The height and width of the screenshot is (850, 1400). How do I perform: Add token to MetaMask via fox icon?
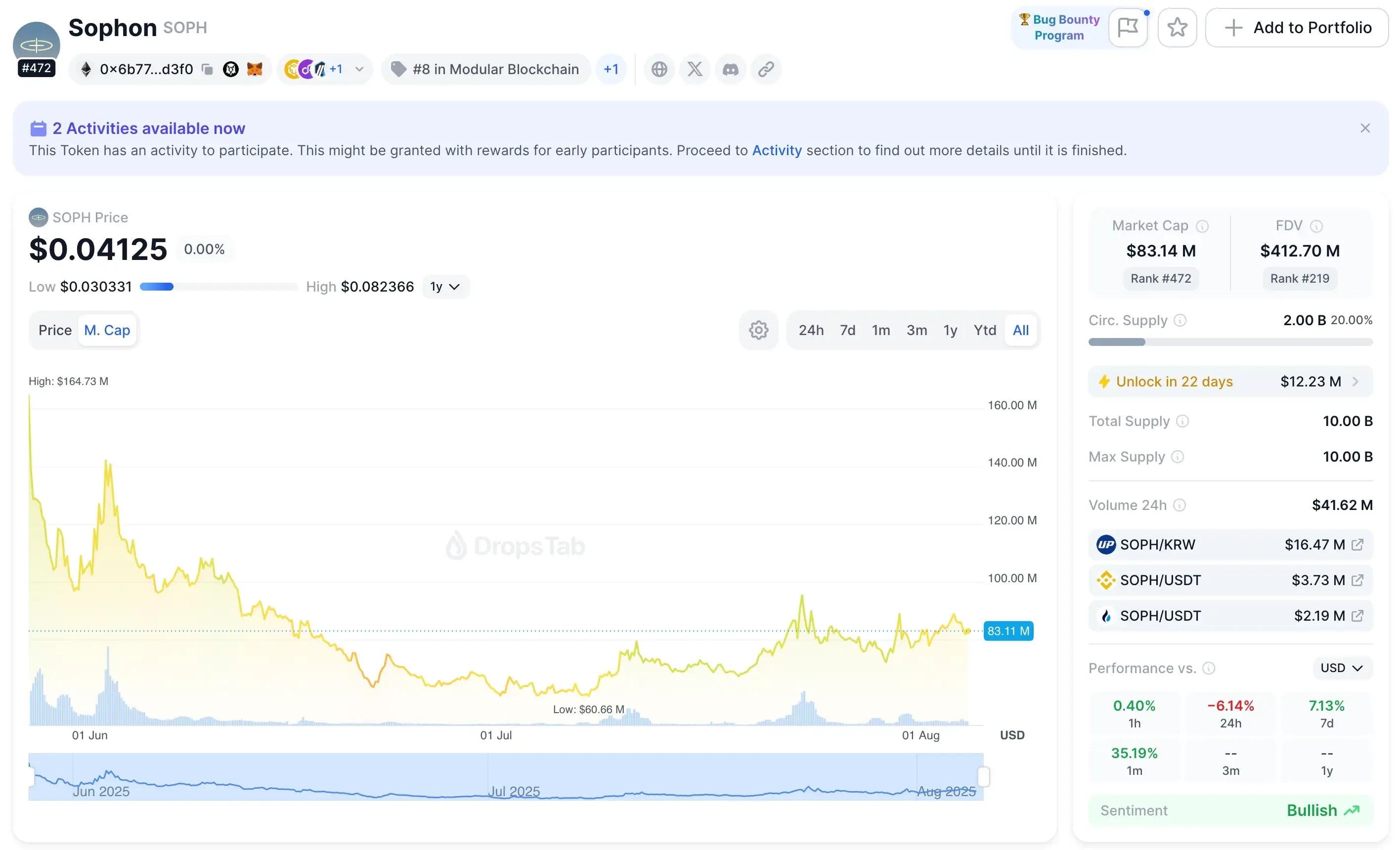255,69
